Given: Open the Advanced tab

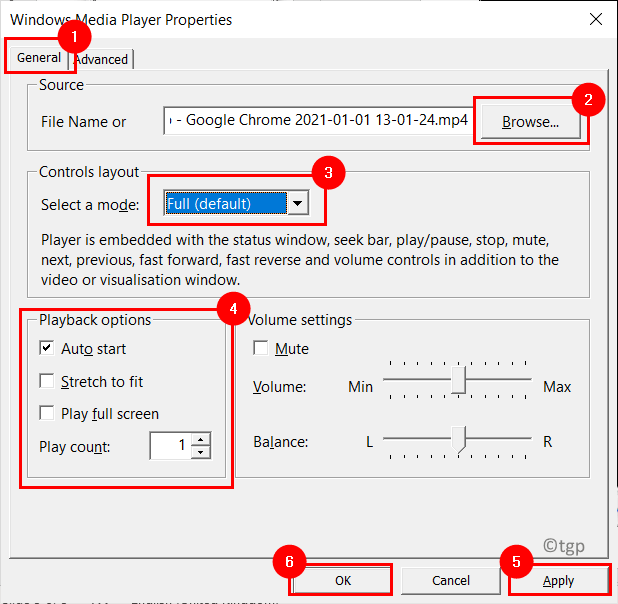Looking at the screenshot, I should click(104, 59).
